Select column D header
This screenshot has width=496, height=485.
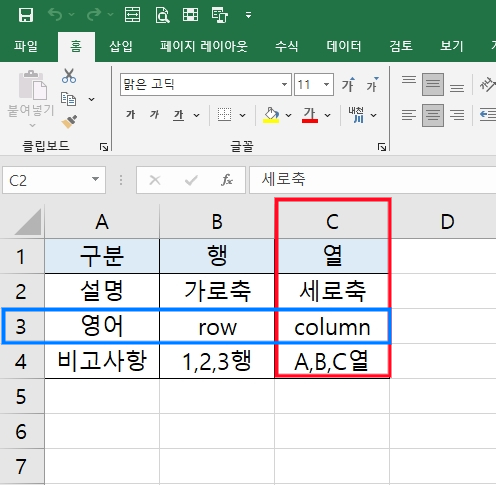click(x=444, y=221)
